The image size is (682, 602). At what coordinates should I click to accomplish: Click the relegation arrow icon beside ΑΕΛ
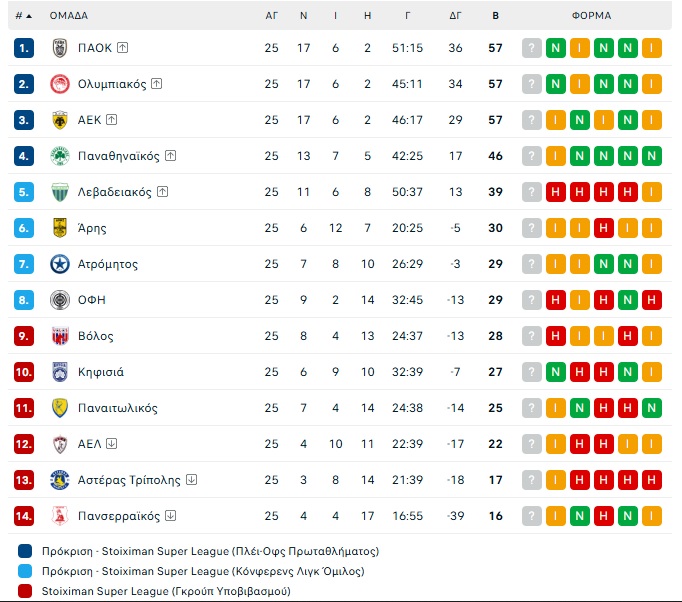pos(111,444)
